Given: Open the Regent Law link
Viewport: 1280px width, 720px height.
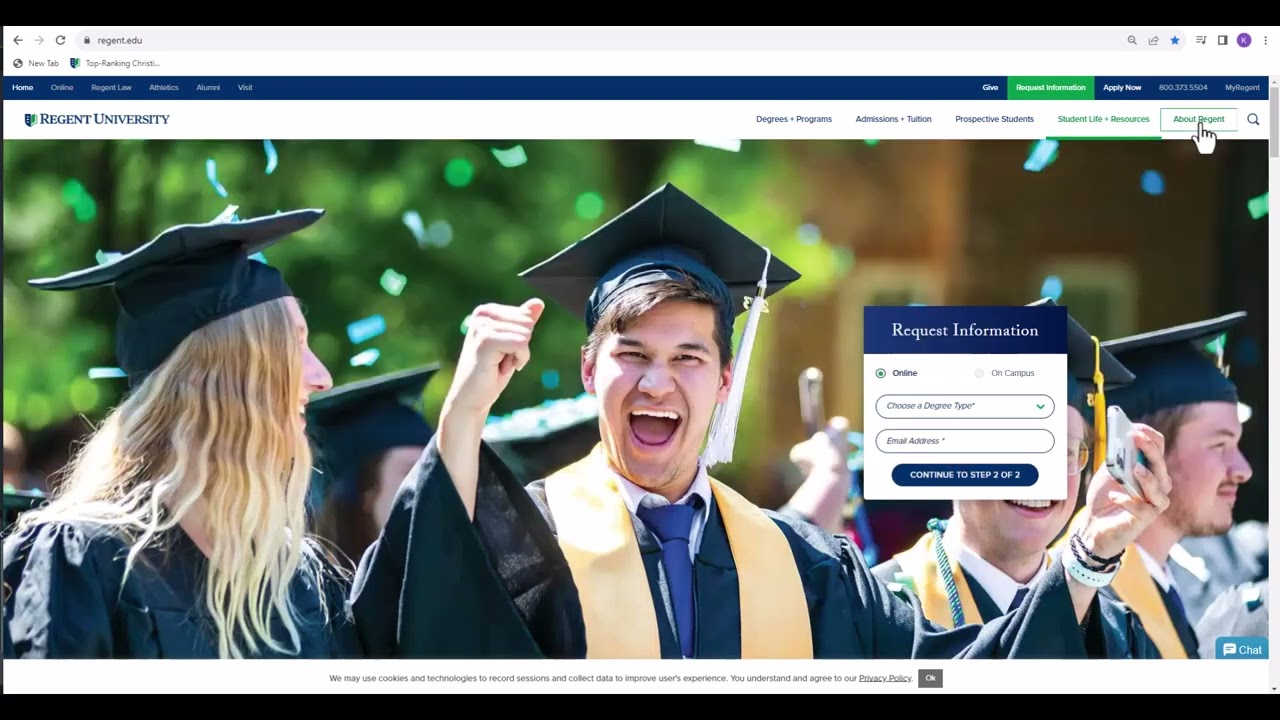Looking at the screenshot, I should 111,87.
